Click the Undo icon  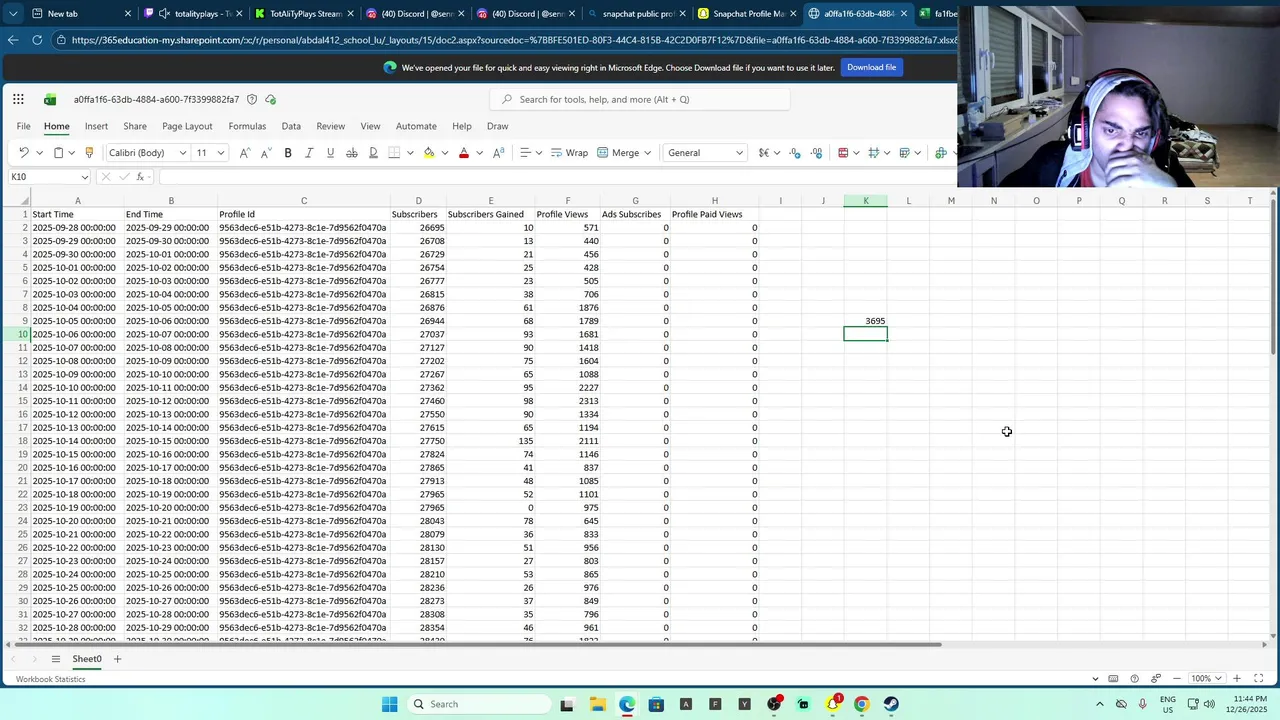click(x=23, y=153)
